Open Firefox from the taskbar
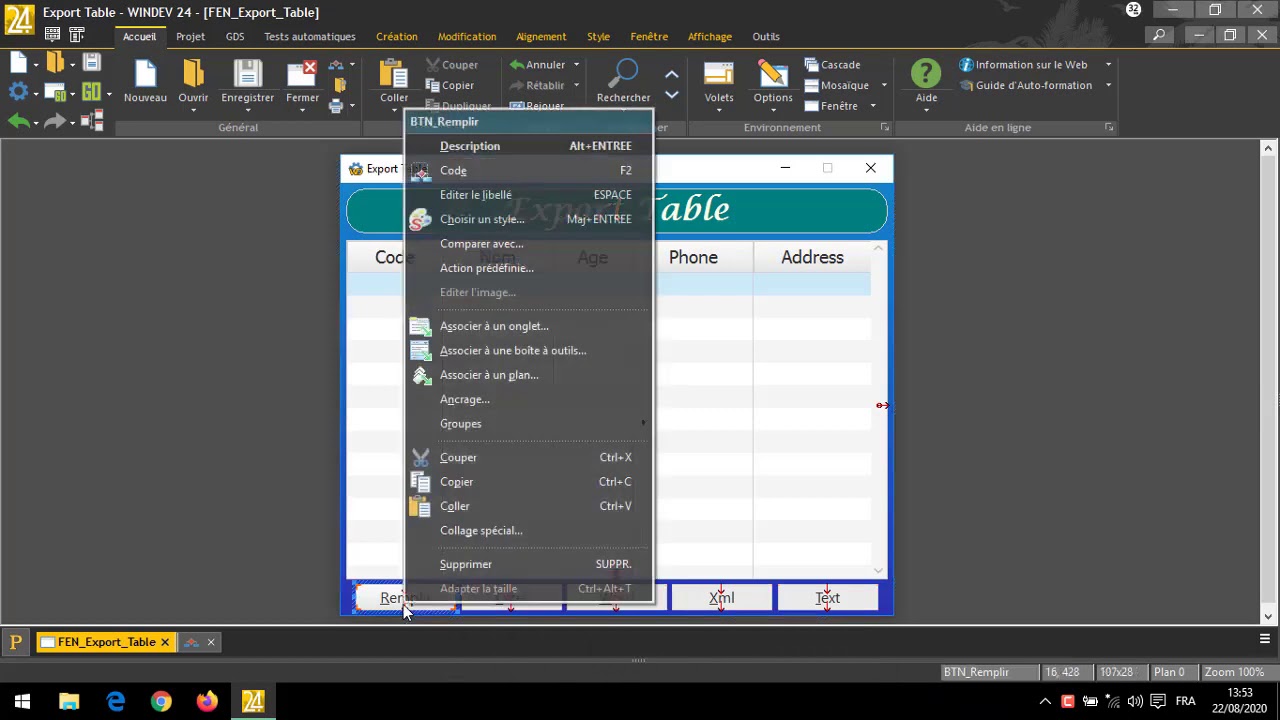1280x720 pixels. coord(207,701)
